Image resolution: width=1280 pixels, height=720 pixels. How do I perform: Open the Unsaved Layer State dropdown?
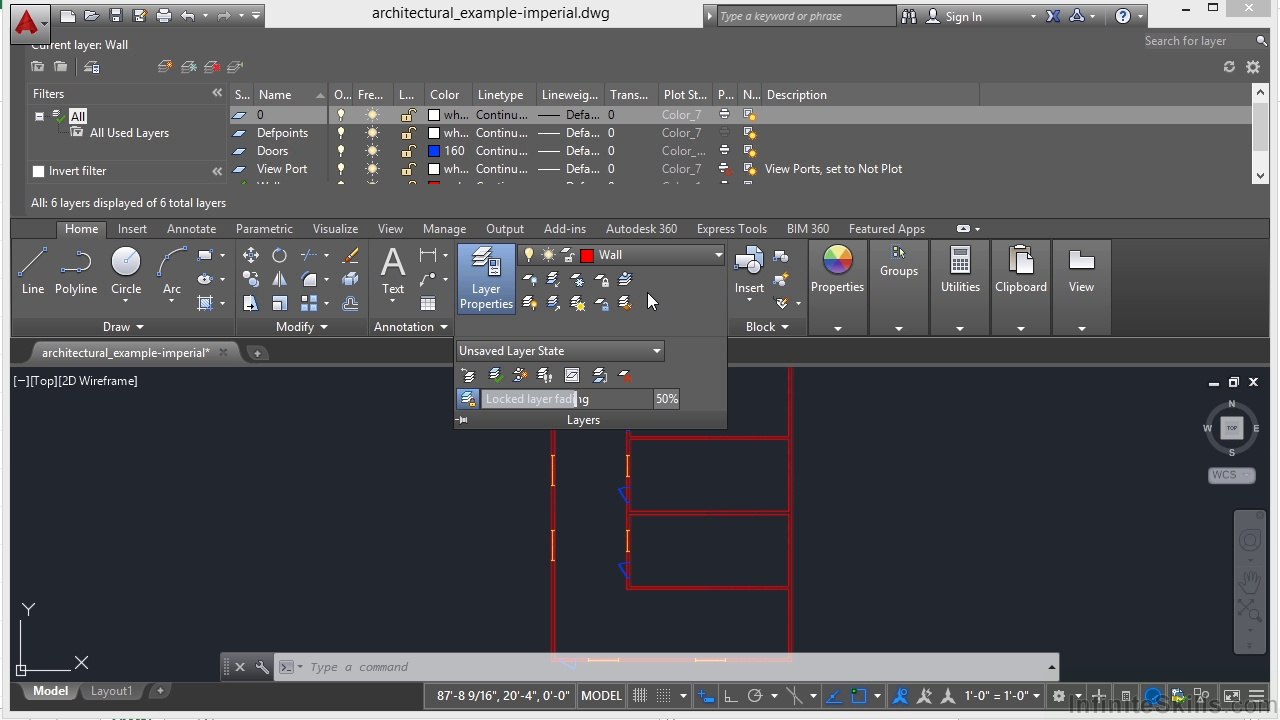click(x=560, y=351)
